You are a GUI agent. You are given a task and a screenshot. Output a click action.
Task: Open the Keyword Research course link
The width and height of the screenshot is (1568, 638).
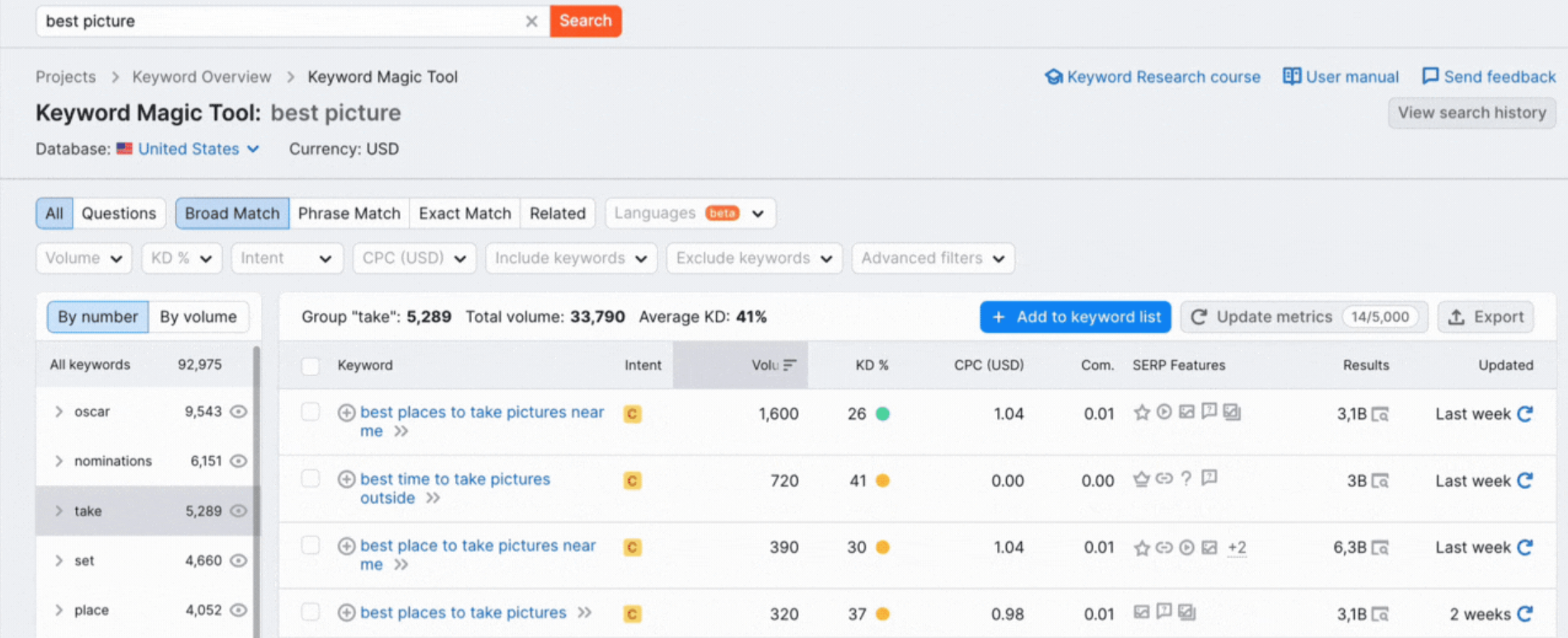1153,77
